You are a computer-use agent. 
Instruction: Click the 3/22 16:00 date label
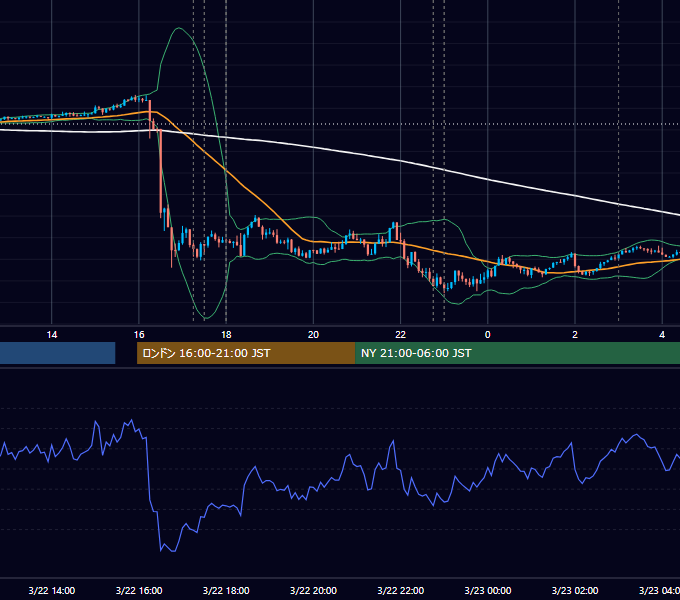[x=139, y=590]
